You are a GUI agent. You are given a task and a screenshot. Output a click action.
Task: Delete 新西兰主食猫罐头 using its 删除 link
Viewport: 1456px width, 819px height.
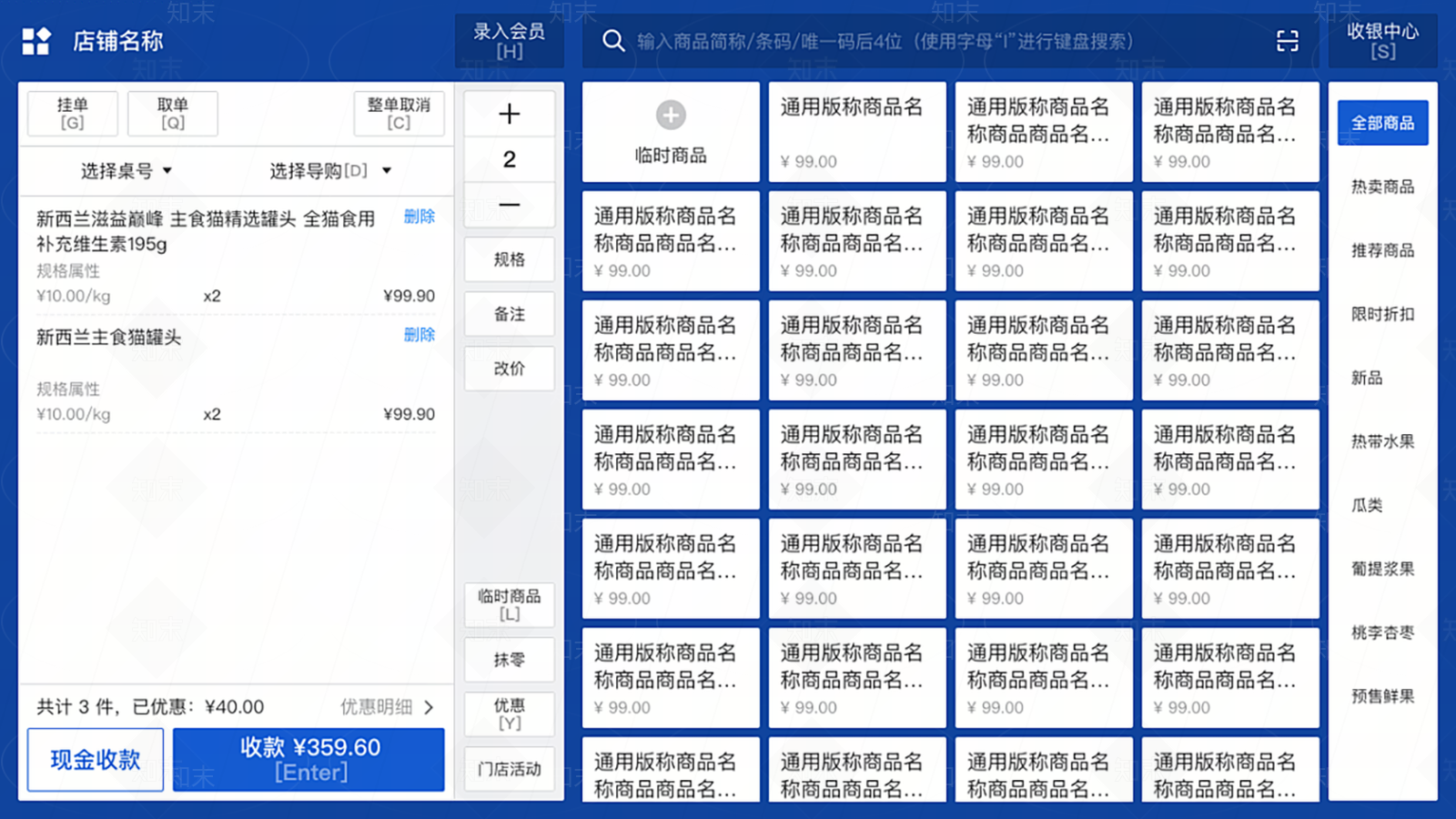click(x=419, y=335)
